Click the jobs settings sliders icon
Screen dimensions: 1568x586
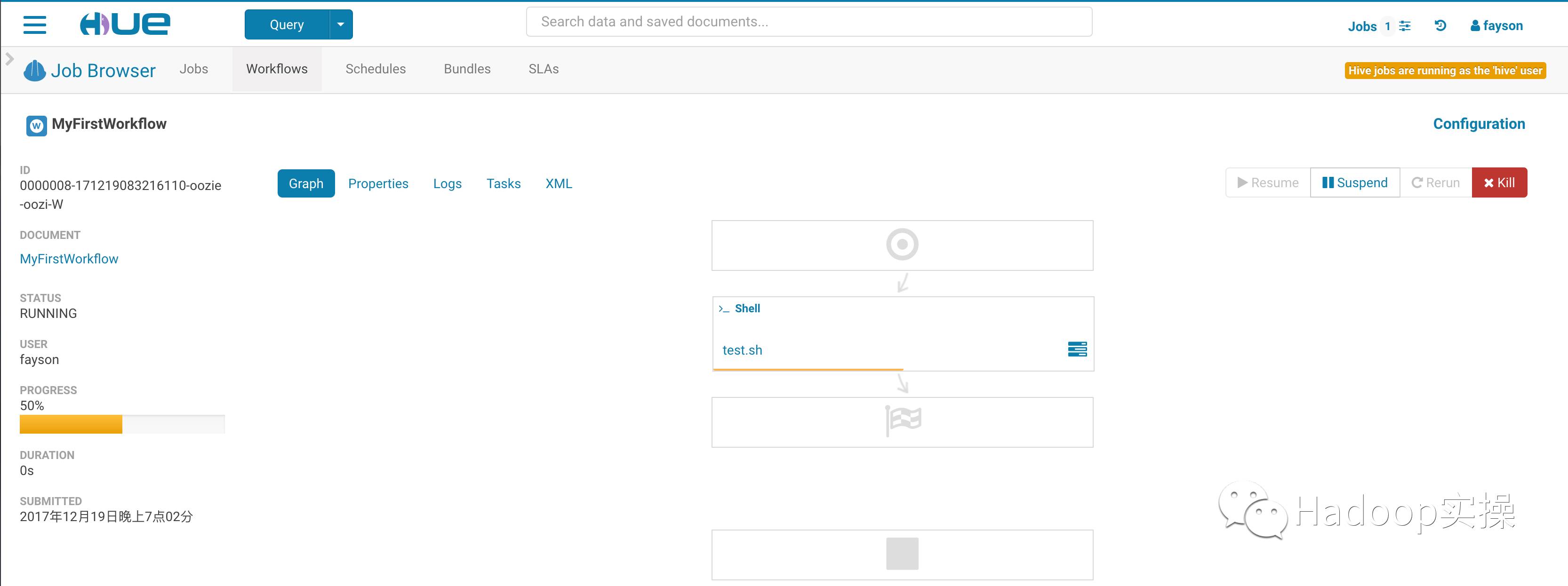(x=1405, y=25)
